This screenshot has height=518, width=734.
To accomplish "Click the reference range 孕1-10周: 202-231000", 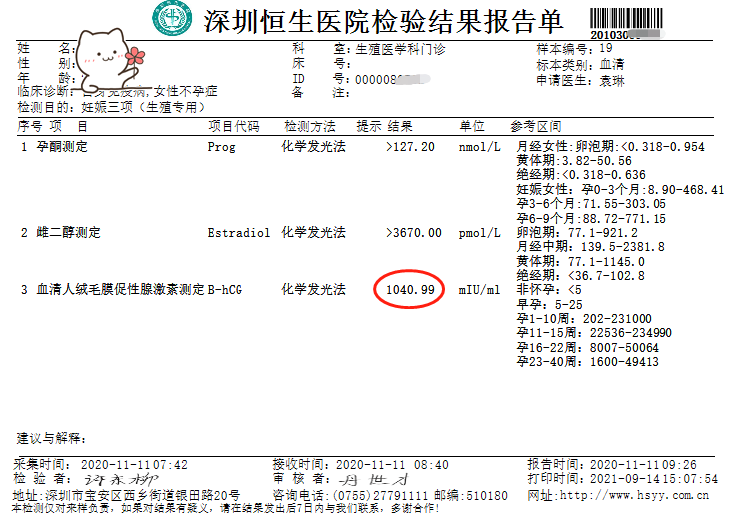I will 584,319.
